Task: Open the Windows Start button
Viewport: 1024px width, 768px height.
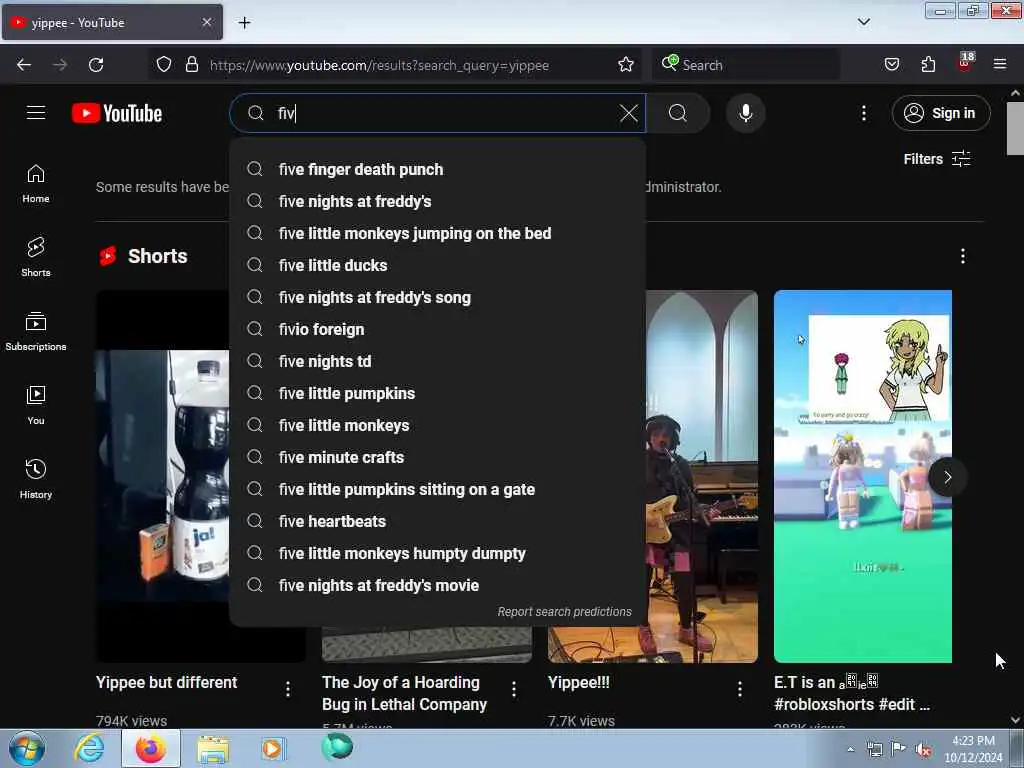Action: 27,749
